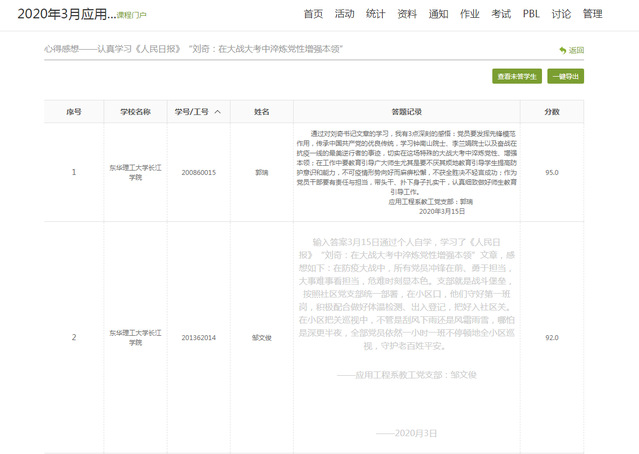639x454 pixels.
Task: Click the score 92.0 for 邹文俊
Action: pyautogui.click(x=552, y=338)
